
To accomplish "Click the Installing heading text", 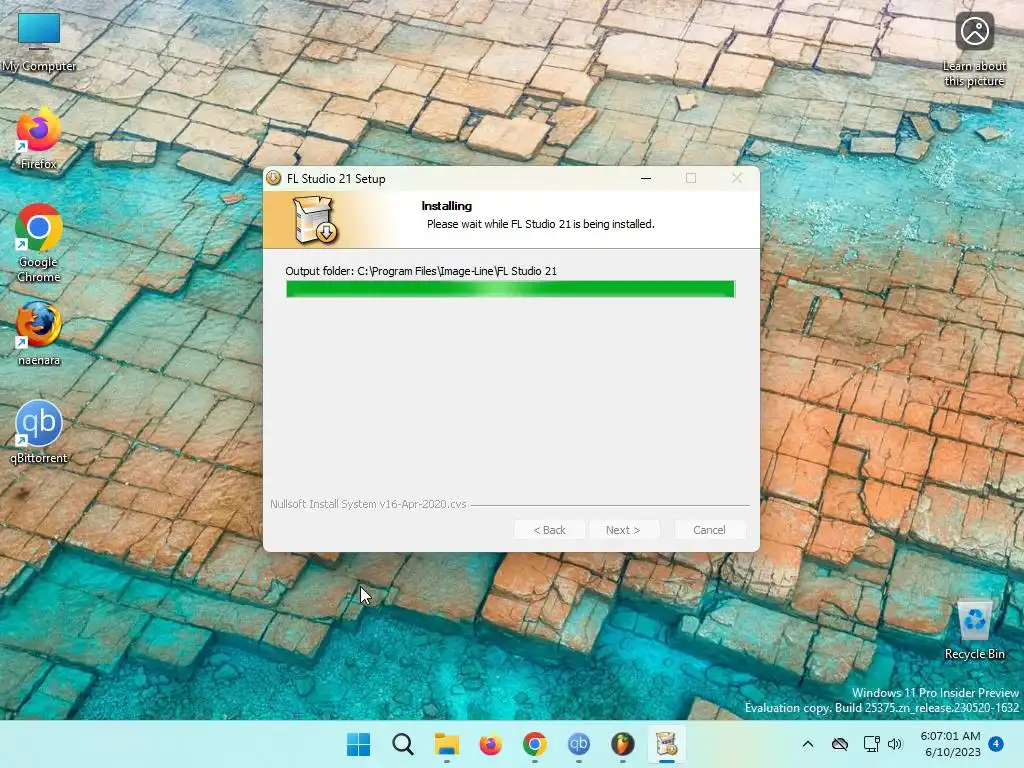I will pyautogui.click(x=447, y=206).
